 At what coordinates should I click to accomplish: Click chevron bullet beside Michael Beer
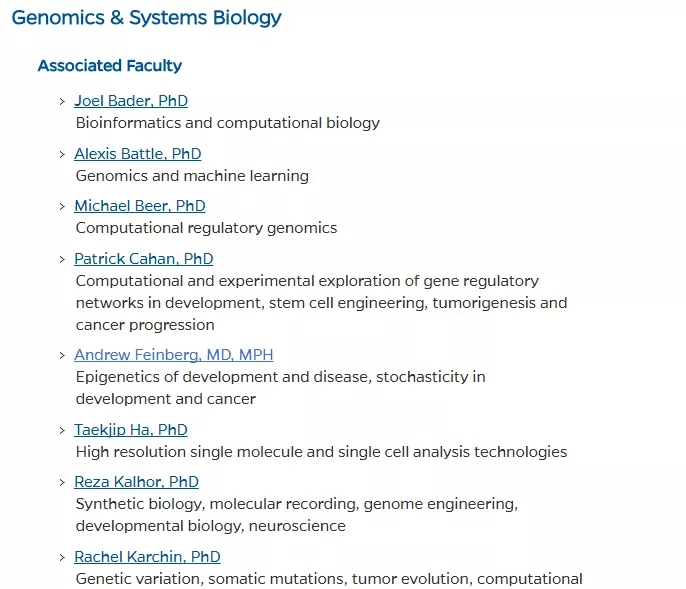pyautogui.click(x=62, y=207)
